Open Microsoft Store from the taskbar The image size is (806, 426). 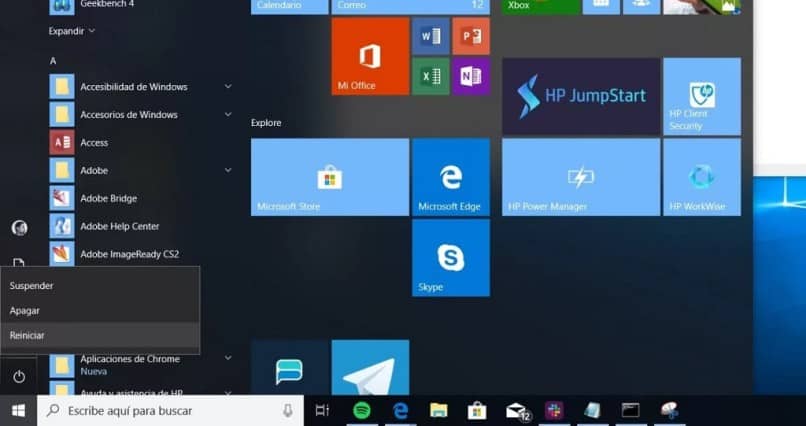pos(477,411)
